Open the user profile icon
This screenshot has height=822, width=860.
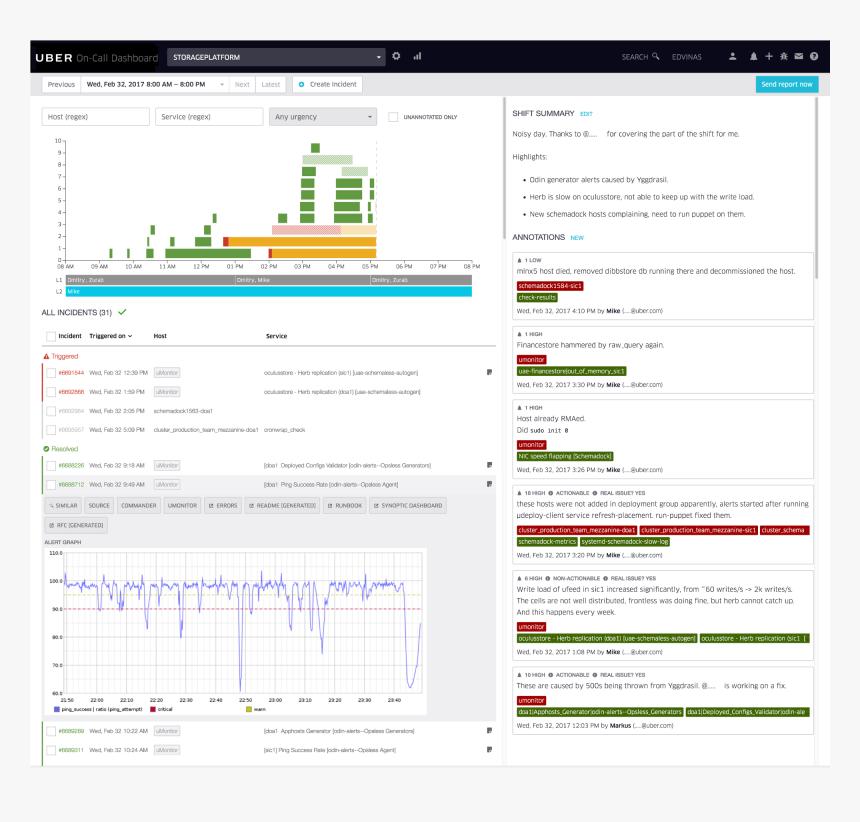(732, 56)
